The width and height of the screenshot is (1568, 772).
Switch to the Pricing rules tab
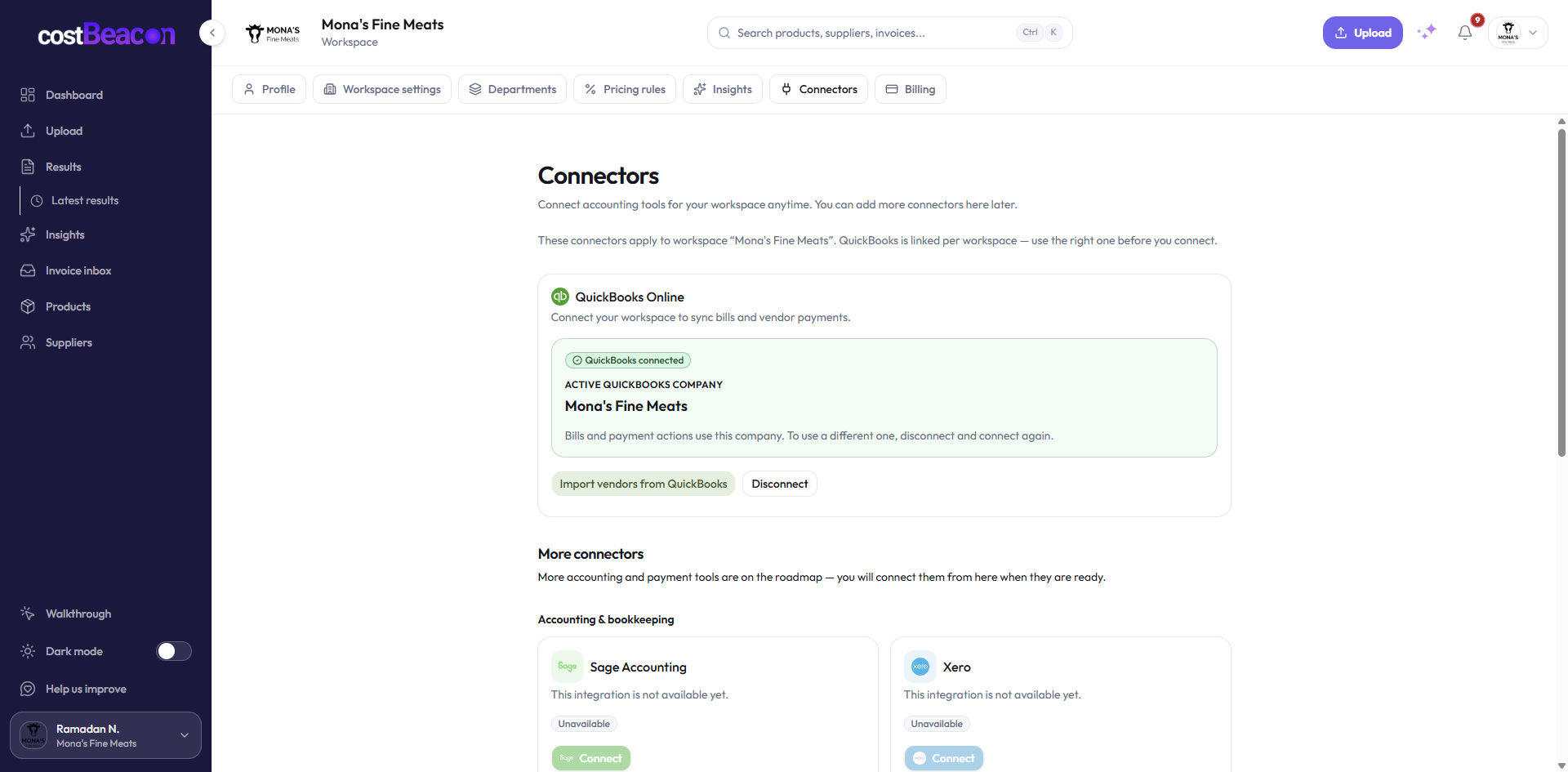(x=625, y=89)
